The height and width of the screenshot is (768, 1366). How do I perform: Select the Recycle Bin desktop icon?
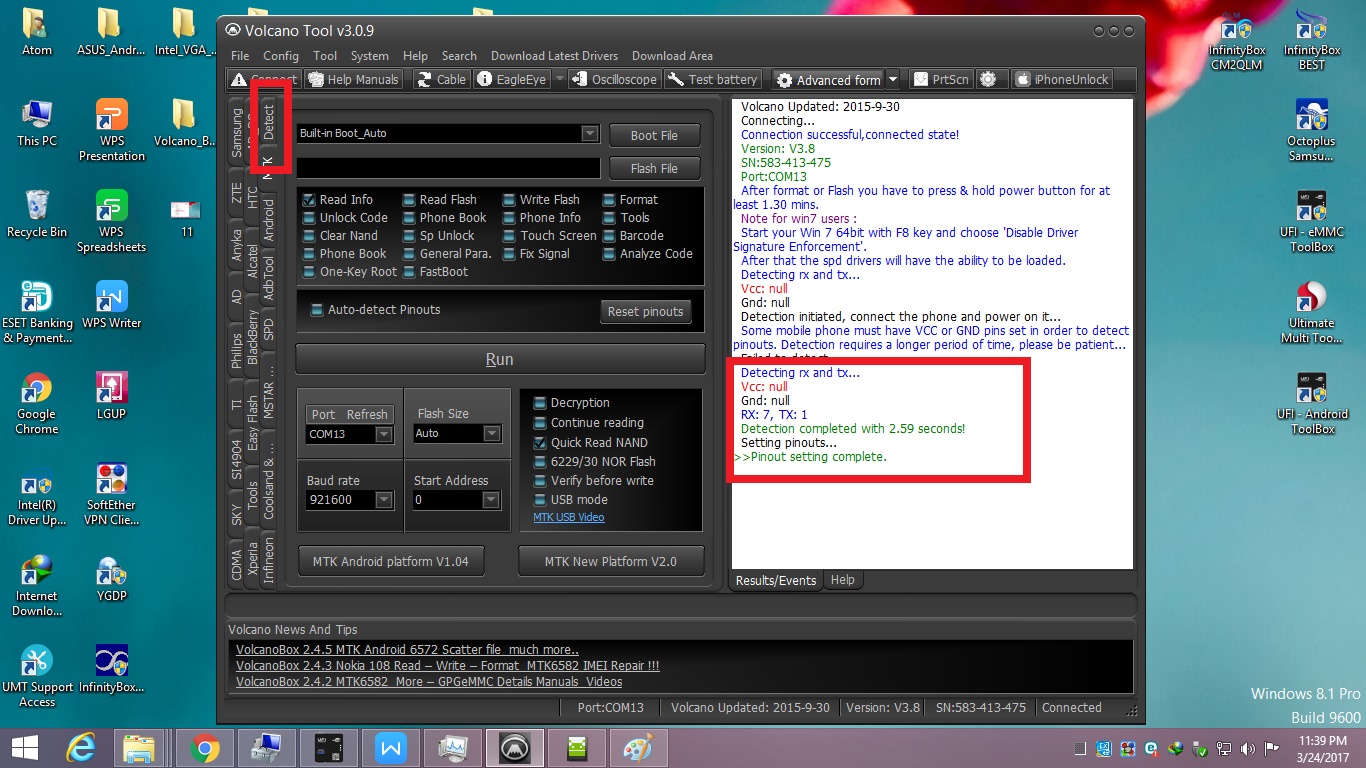click(37, 215)
